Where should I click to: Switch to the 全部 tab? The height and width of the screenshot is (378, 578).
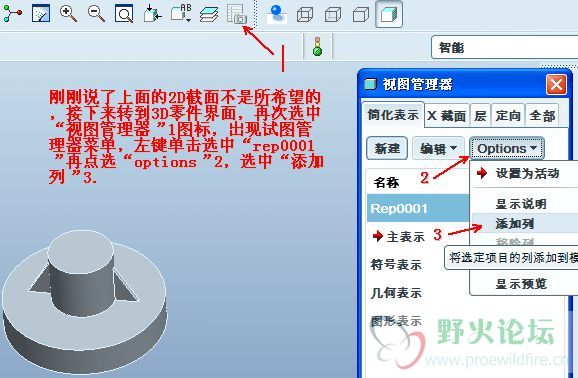[542, 116]
